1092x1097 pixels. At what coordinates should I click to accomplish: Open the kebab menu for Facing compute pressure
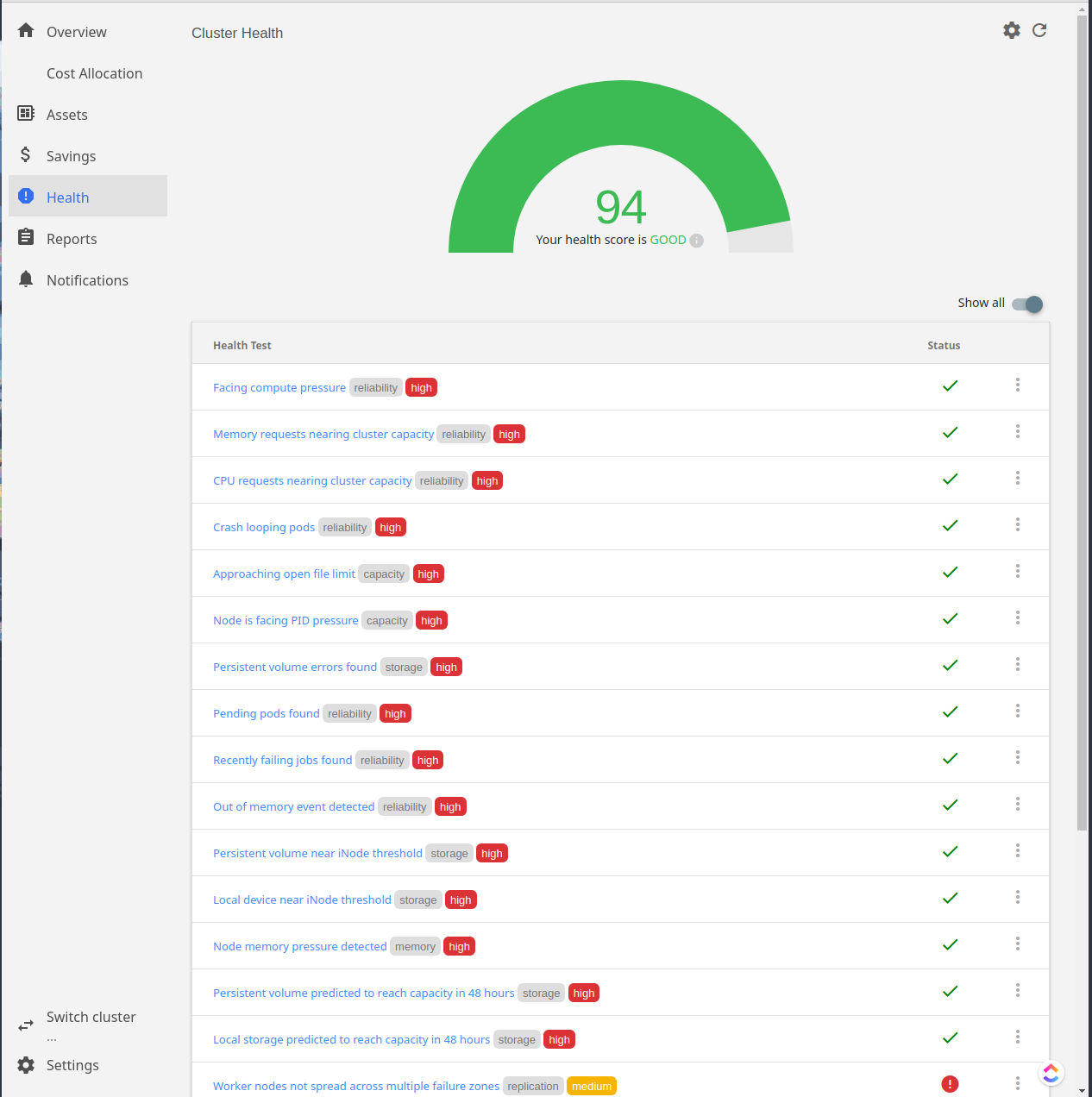point(1017,386)
